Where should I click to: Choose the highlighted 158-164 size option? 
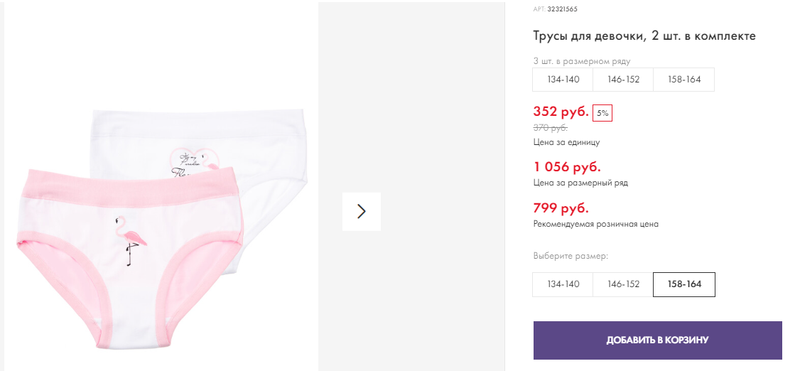pyautogui.click(x=684, y=284)
